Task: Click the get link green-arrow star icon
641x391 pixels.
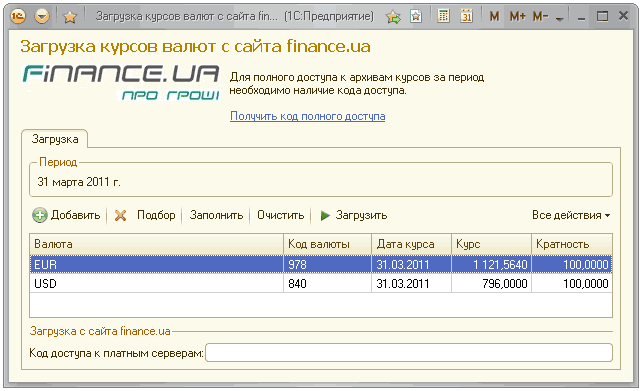Action: (393, 16)
